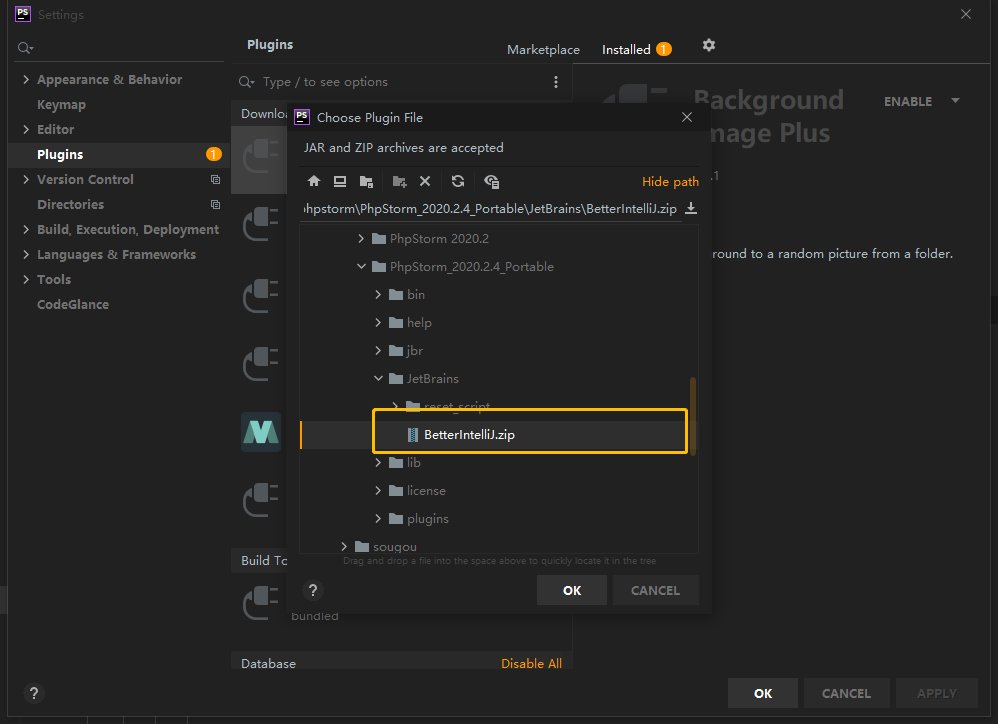The width and height of the screenshot is (998, 724).
Task: Click Hide path link
Action: pyautogui.click(x=670, y=182)
